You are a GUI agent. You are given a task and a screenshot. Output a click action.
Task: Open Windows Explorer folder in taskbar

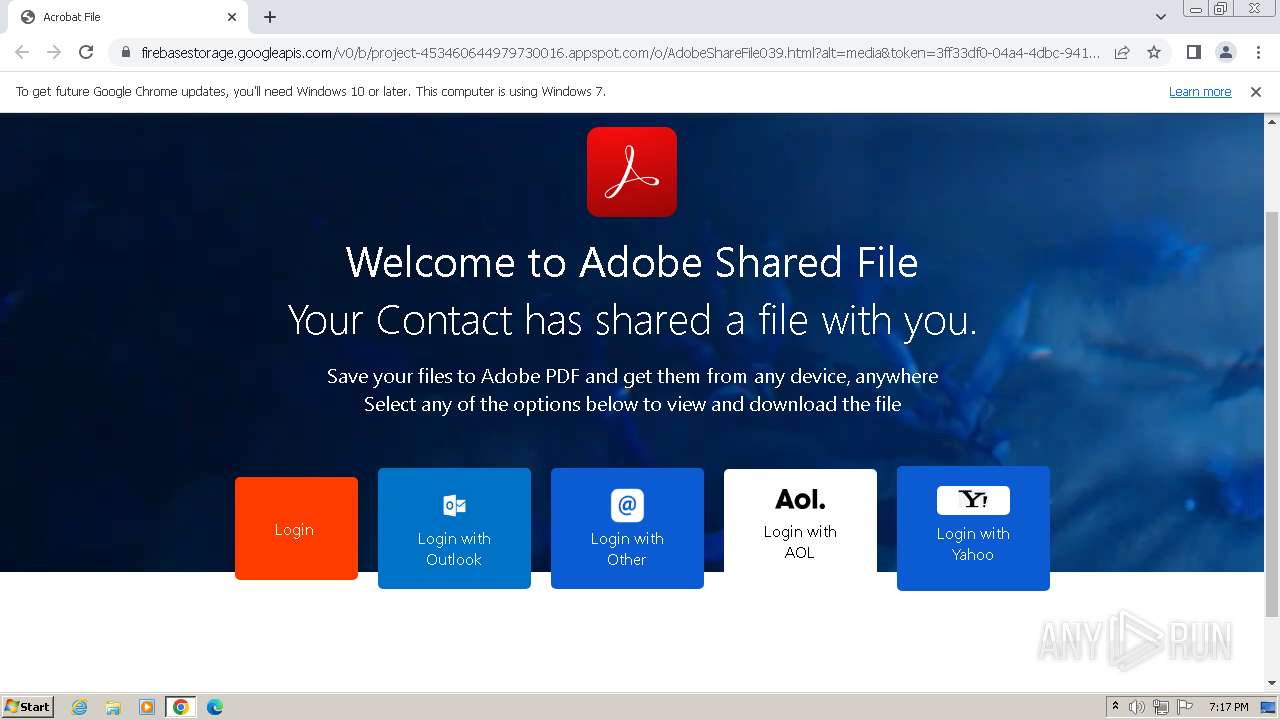[113, 707]
